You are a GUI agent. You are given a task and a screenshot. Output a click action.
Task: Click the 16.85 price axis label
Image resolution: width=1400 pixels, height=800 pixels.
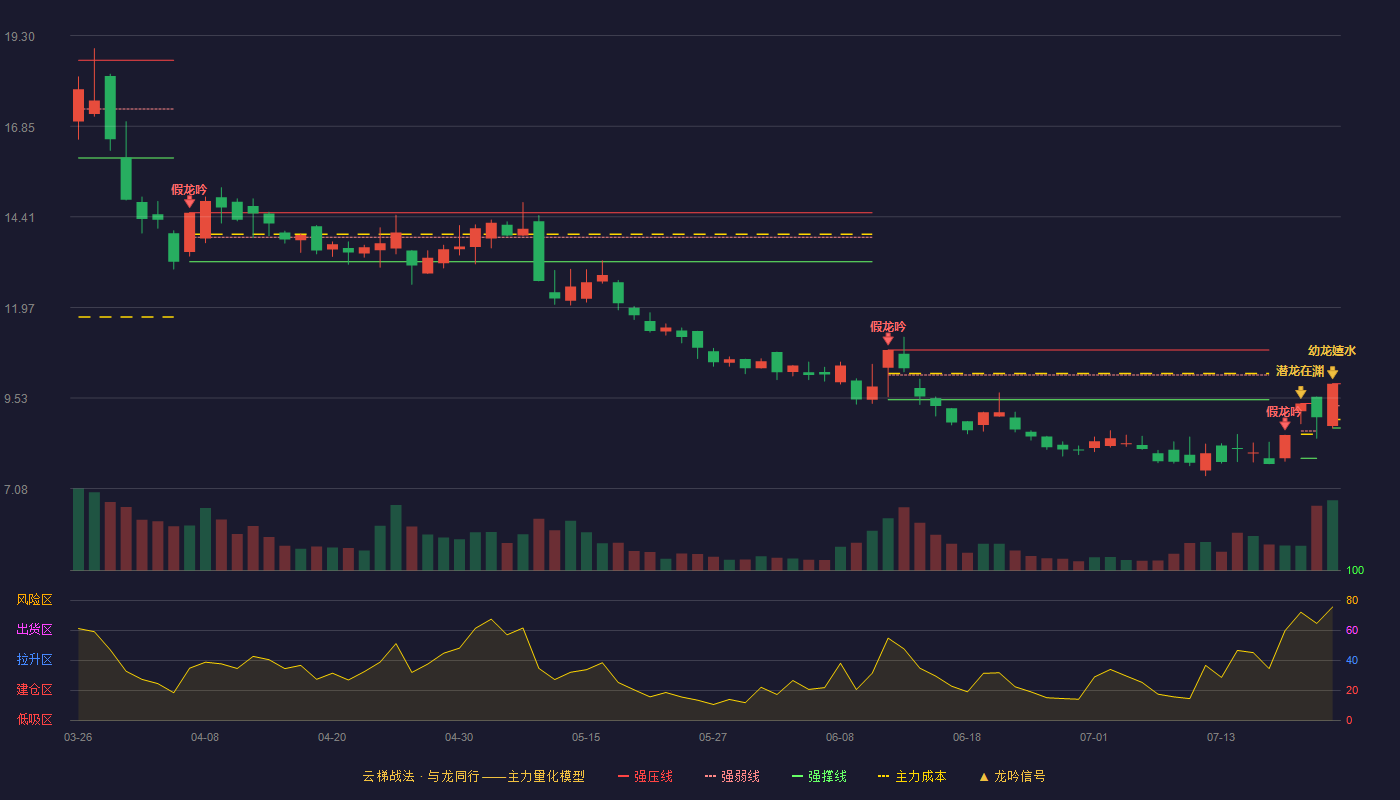tap(19, 128)
